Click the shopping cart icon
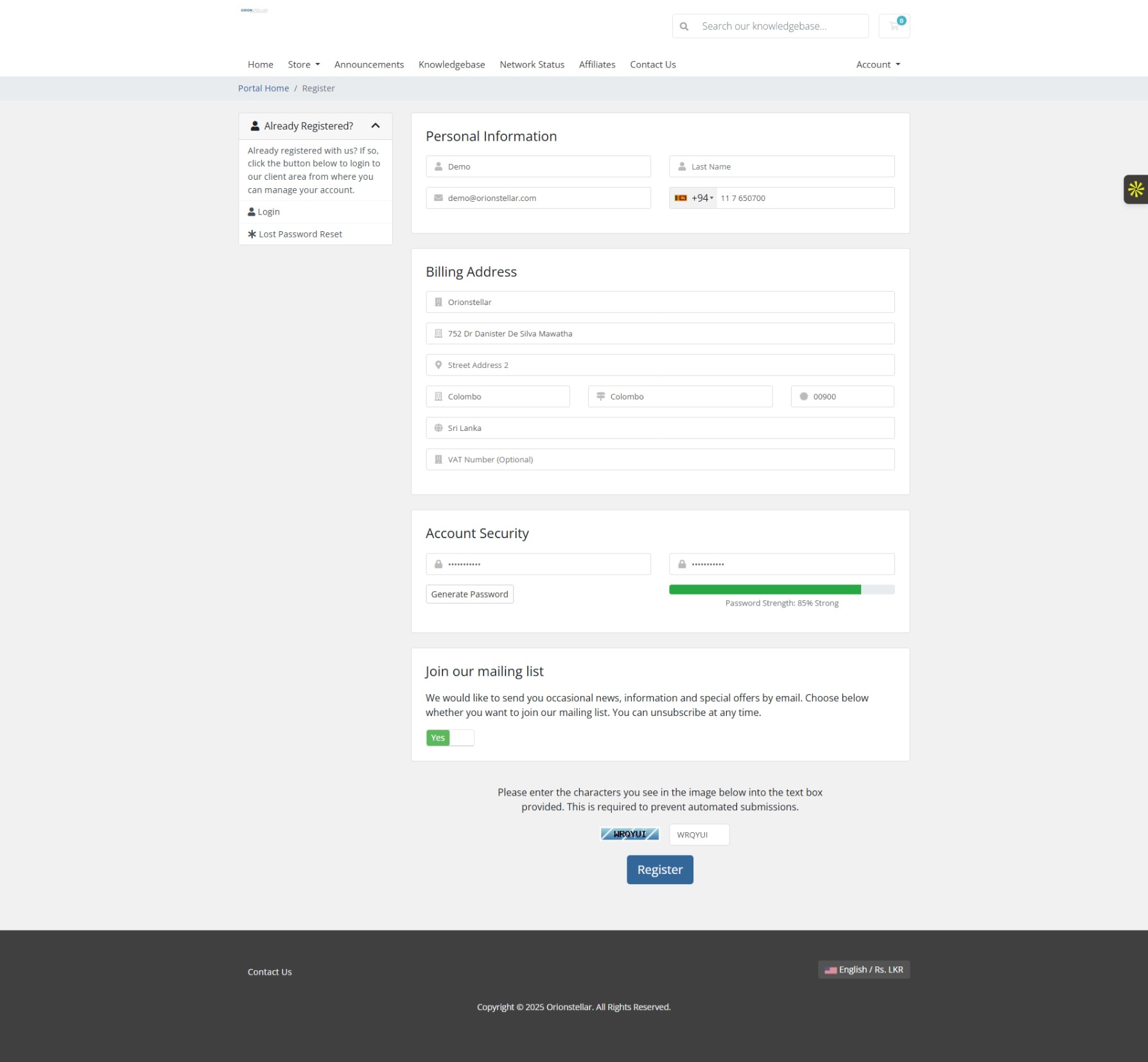This screenshot has width=1148, height=1062. [894, 26]
